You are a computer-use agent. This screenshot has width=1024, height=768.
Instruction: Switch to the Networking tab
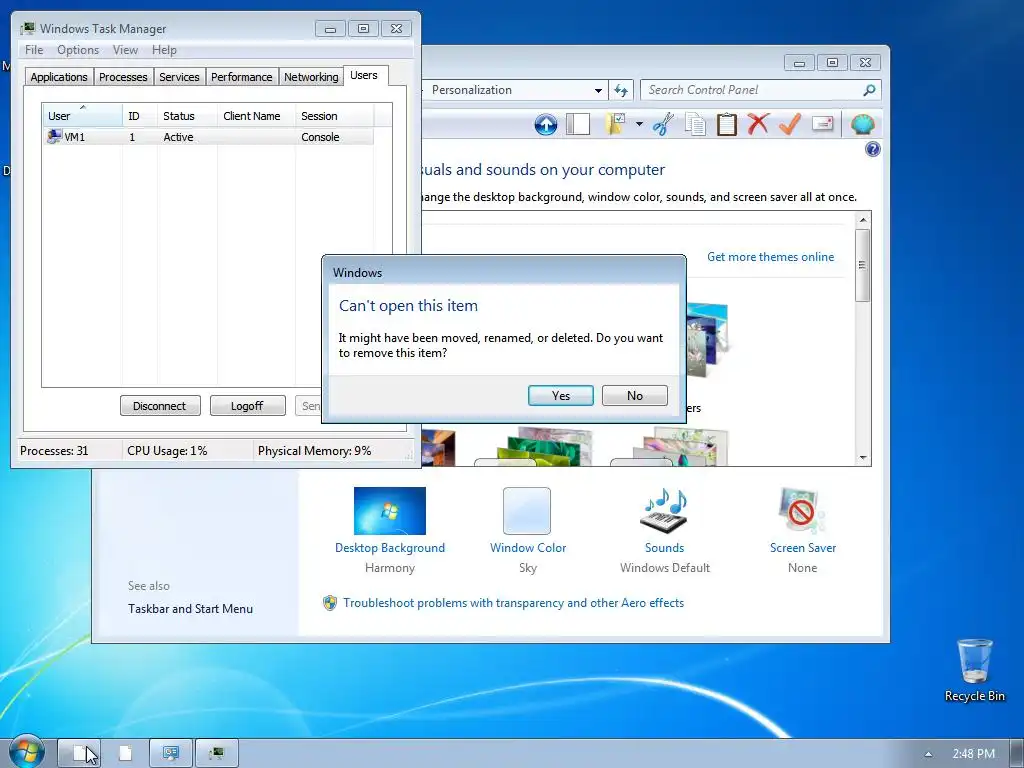(x=311, y=77)
